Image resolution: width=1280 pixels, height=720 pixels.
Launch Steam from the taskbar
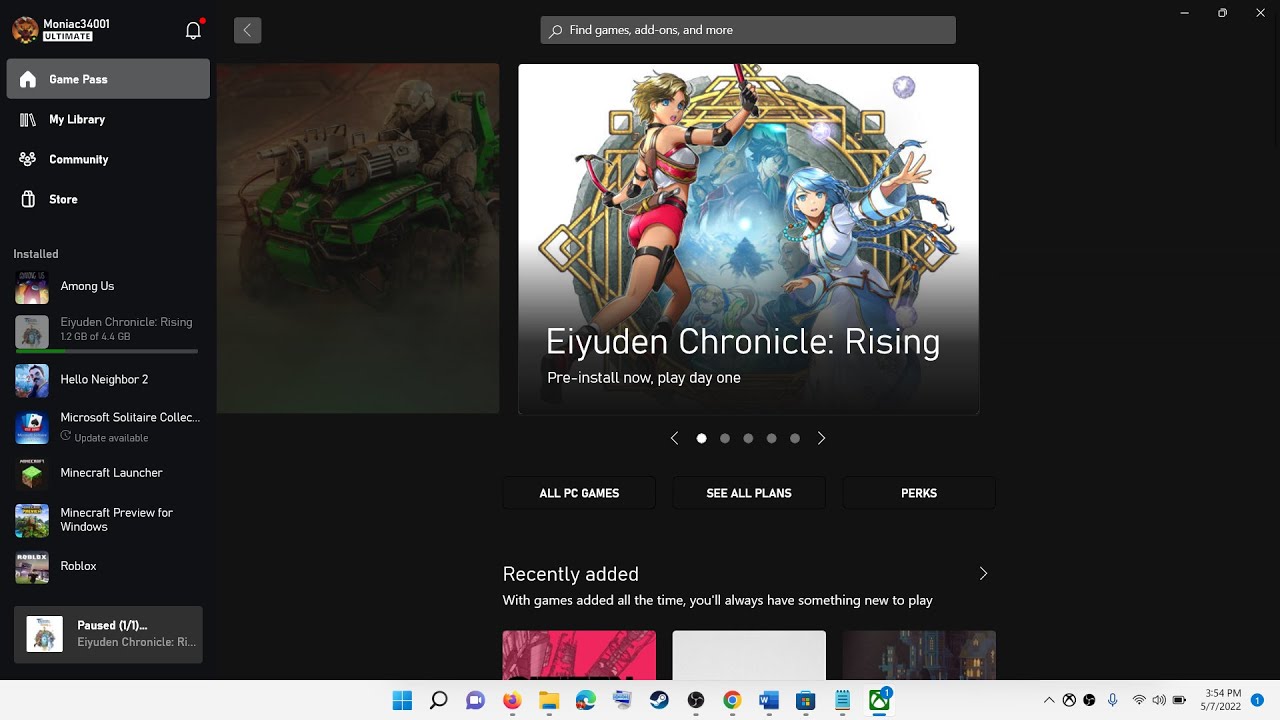(659, 700)
